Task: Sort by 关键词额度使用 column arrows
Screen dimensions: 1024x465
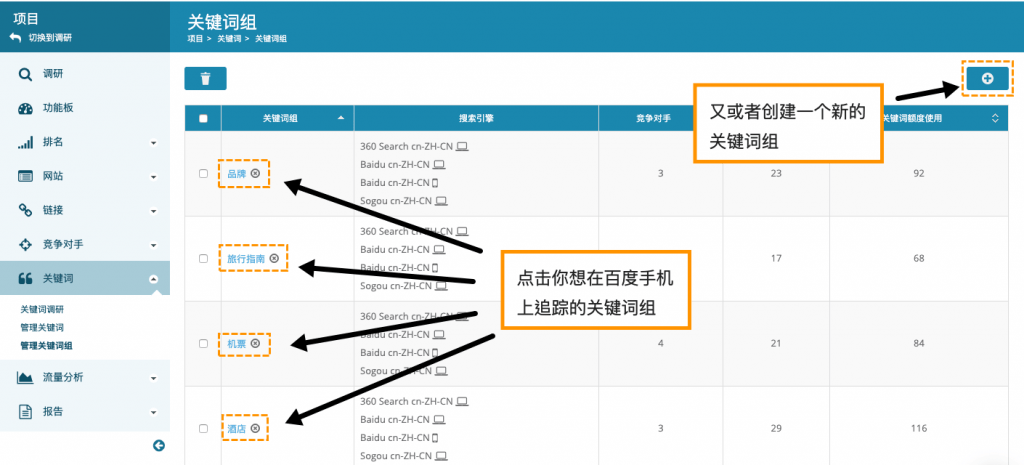Action: click(x=995, y=118)
